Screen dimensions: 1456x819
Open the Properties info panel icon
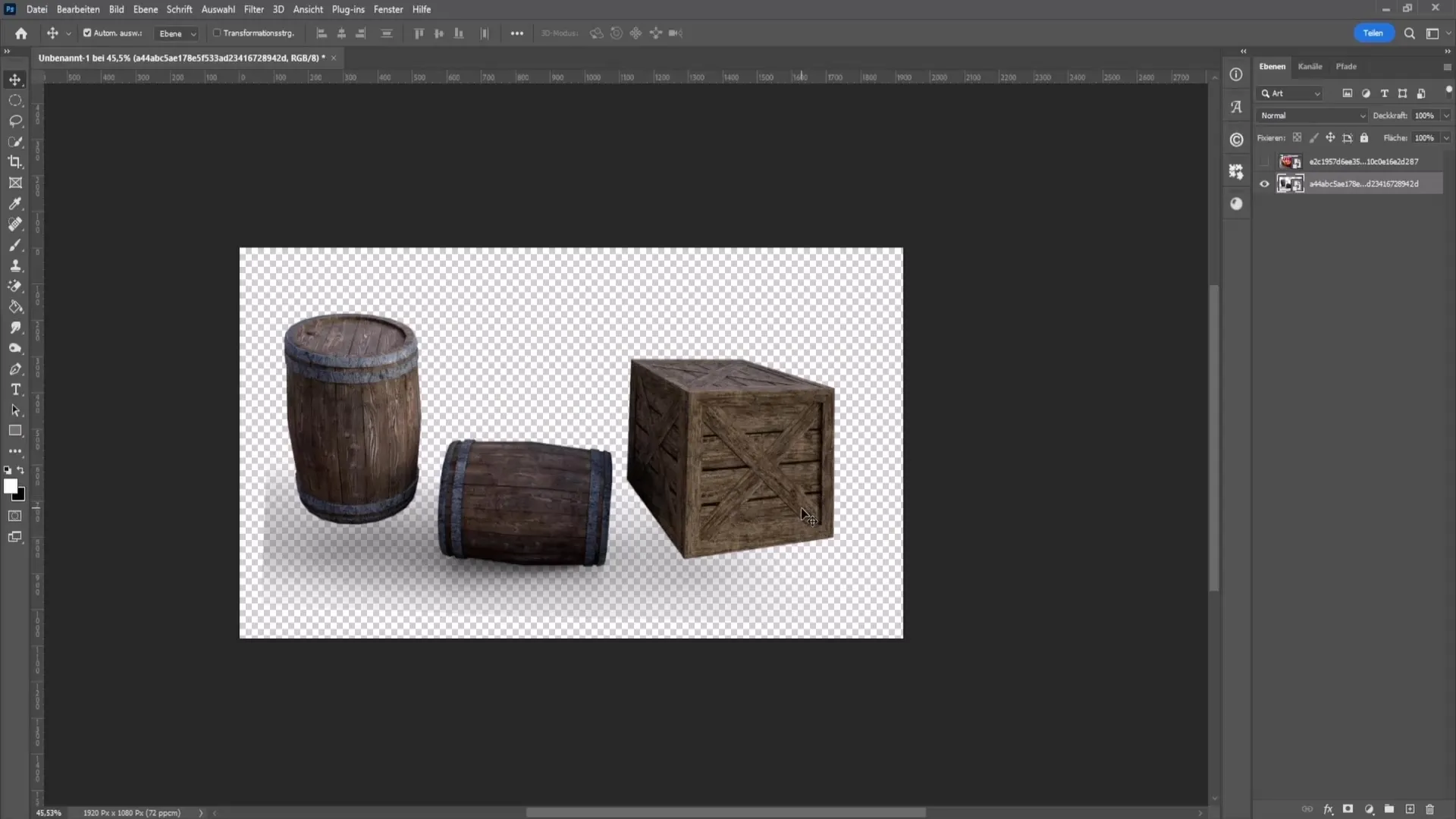(x=1236, y=74)
